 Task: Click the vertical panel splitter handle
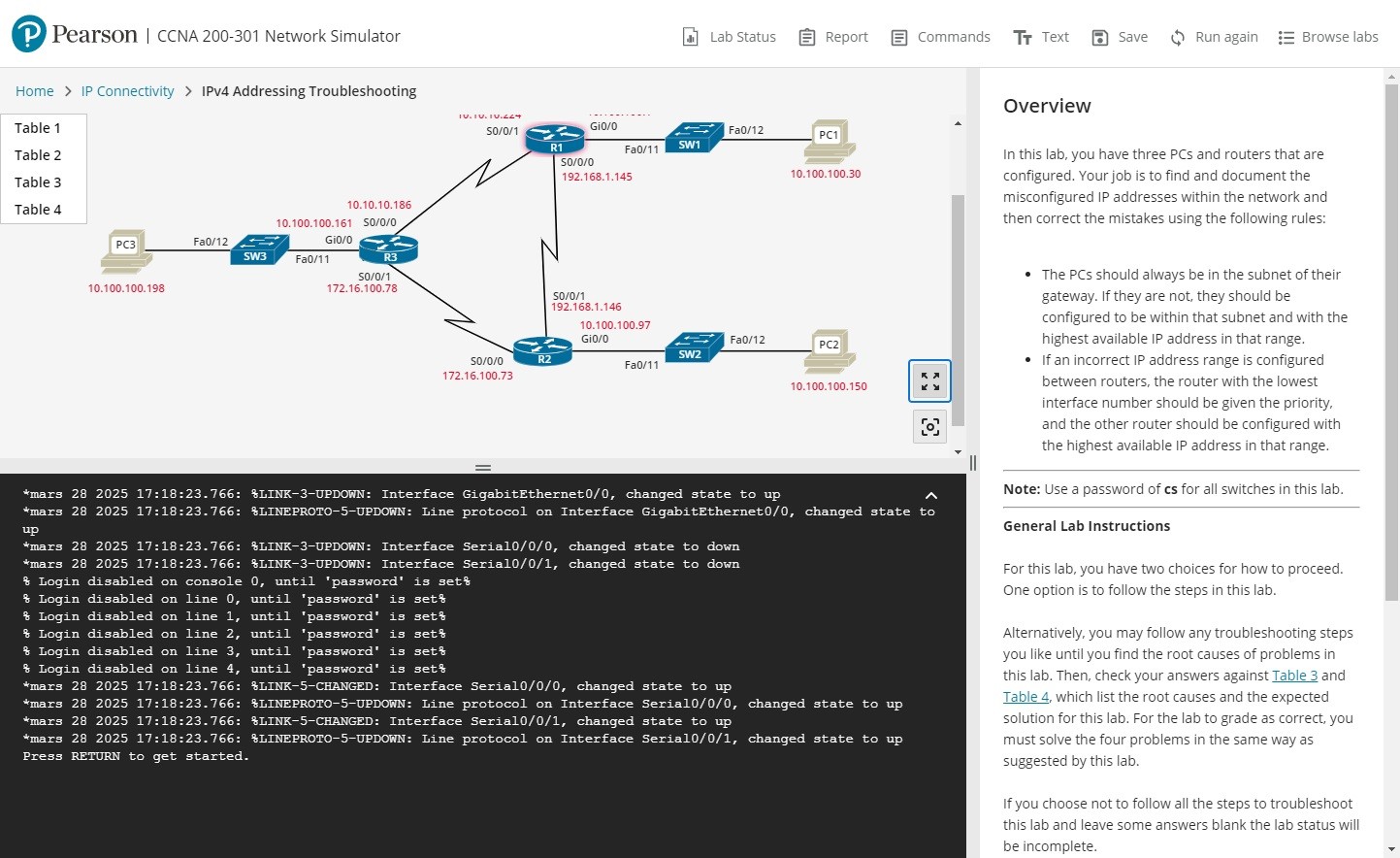973,463
